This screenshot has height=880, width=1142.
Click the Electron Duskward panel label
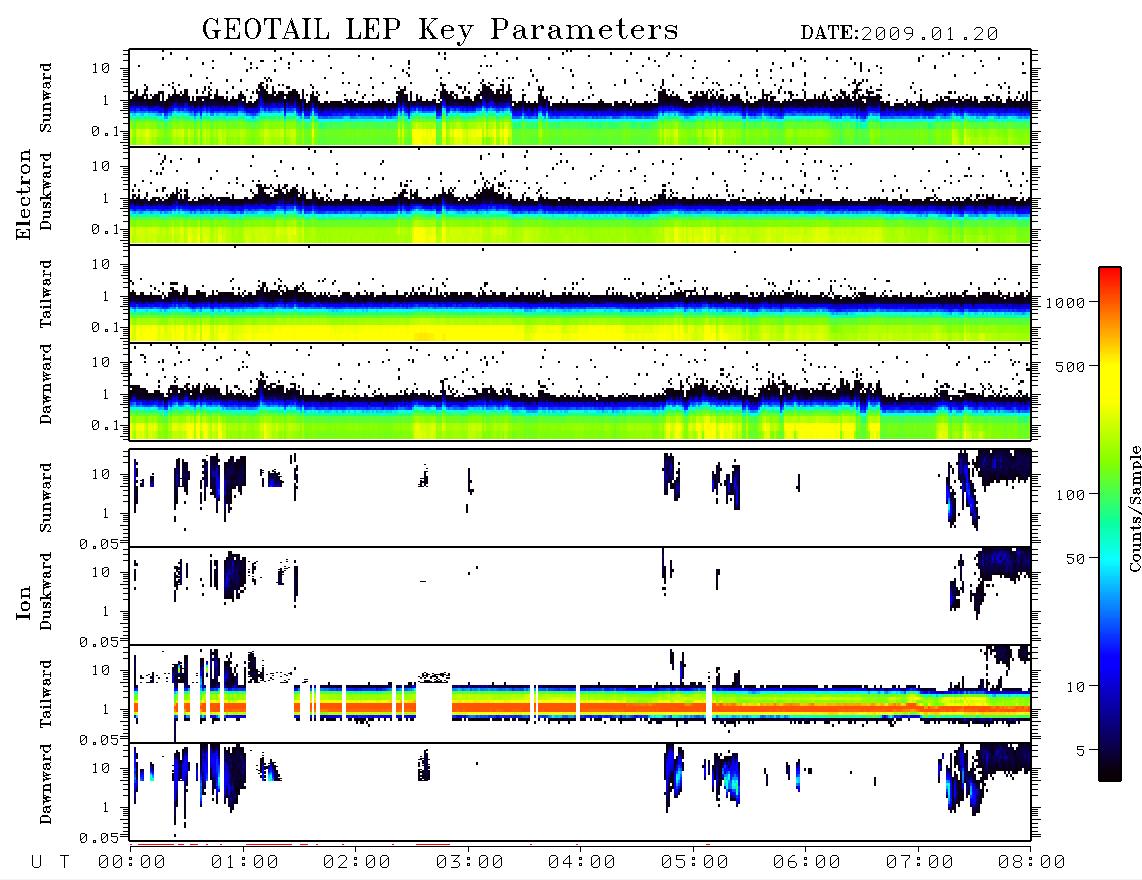click(46, 192)
